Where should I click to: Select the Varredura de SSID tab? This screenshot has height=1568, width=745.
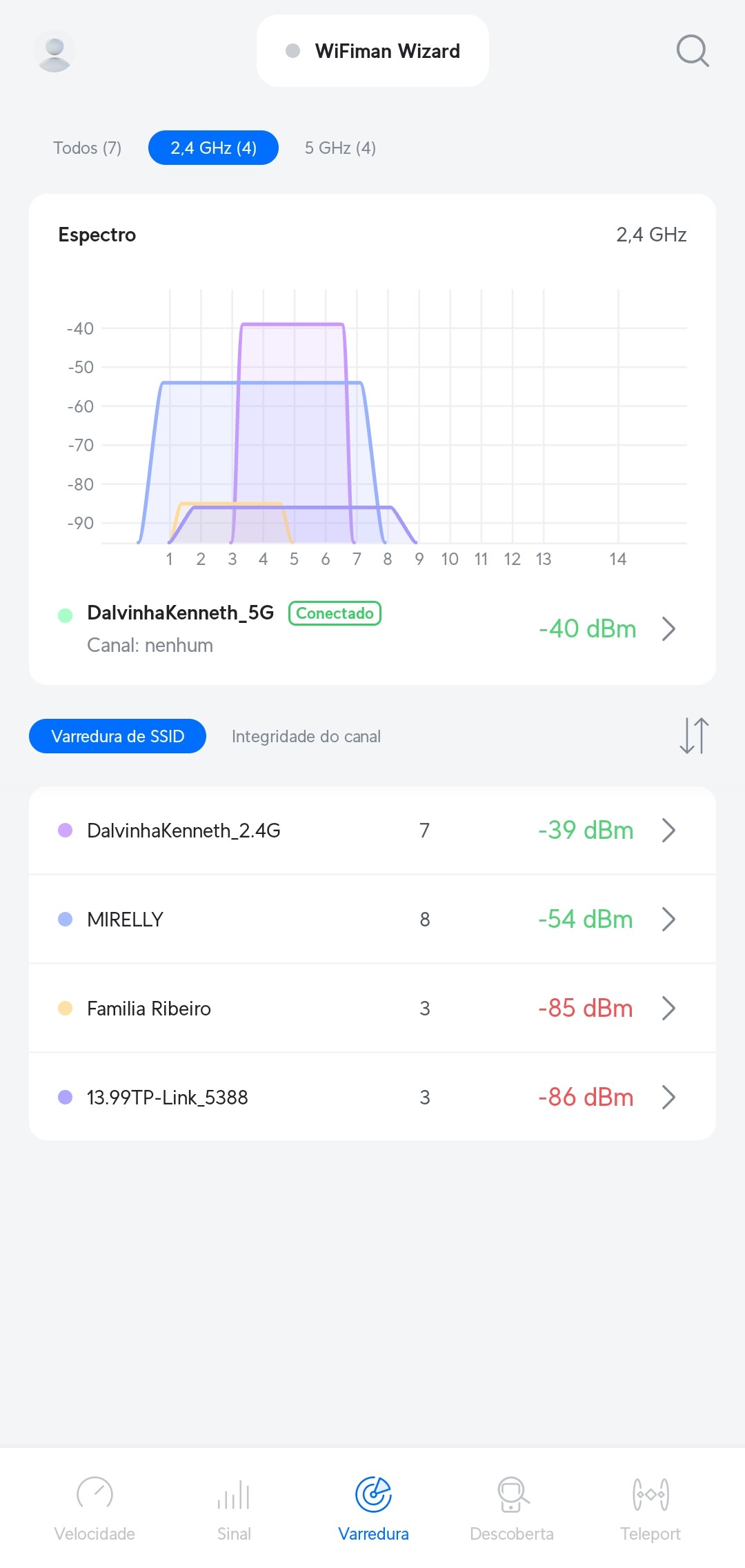point(117,736)
